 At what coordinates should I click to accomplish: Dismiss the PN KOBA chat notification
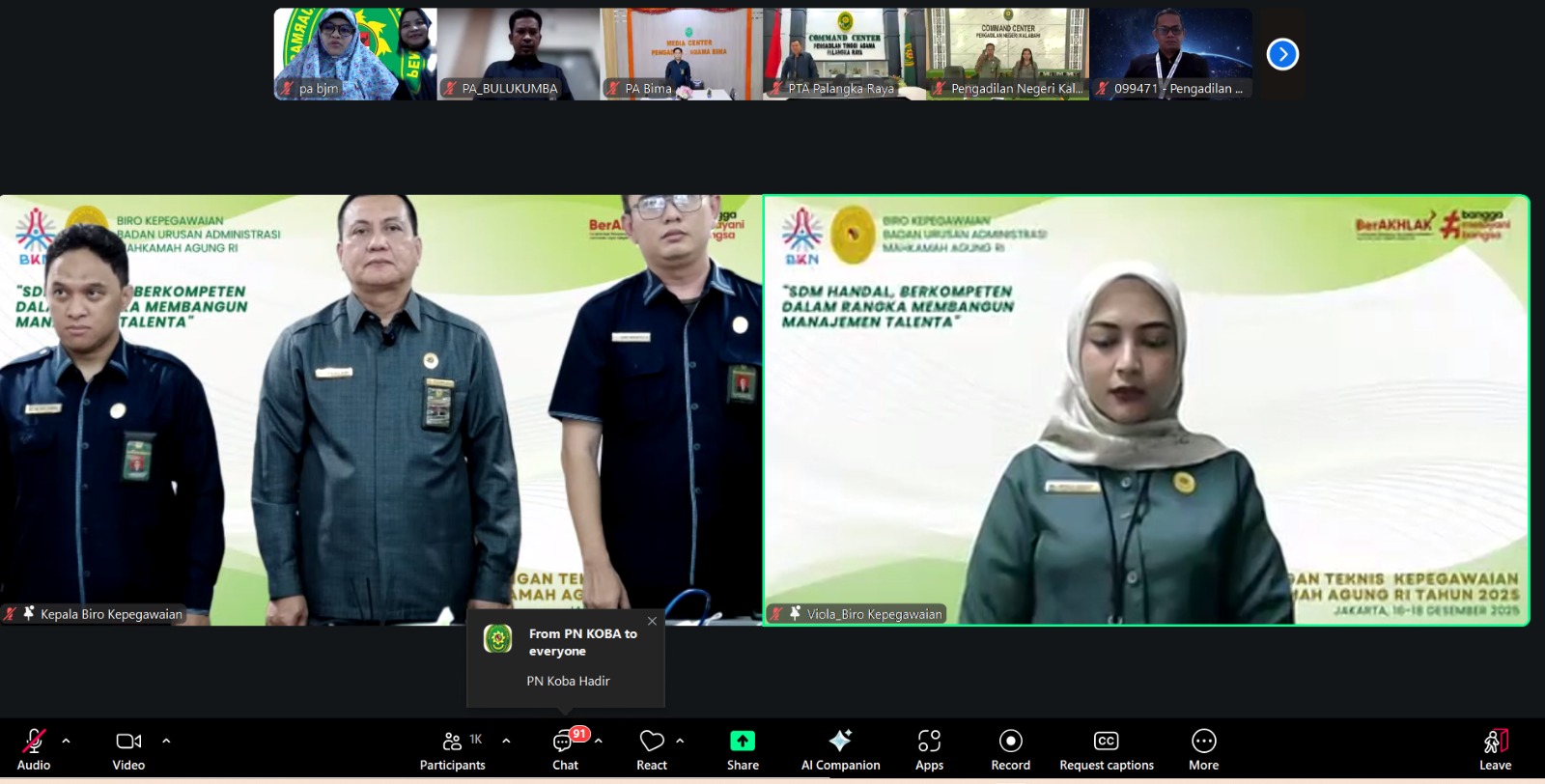pyautogui.click(x=652, y=622)
